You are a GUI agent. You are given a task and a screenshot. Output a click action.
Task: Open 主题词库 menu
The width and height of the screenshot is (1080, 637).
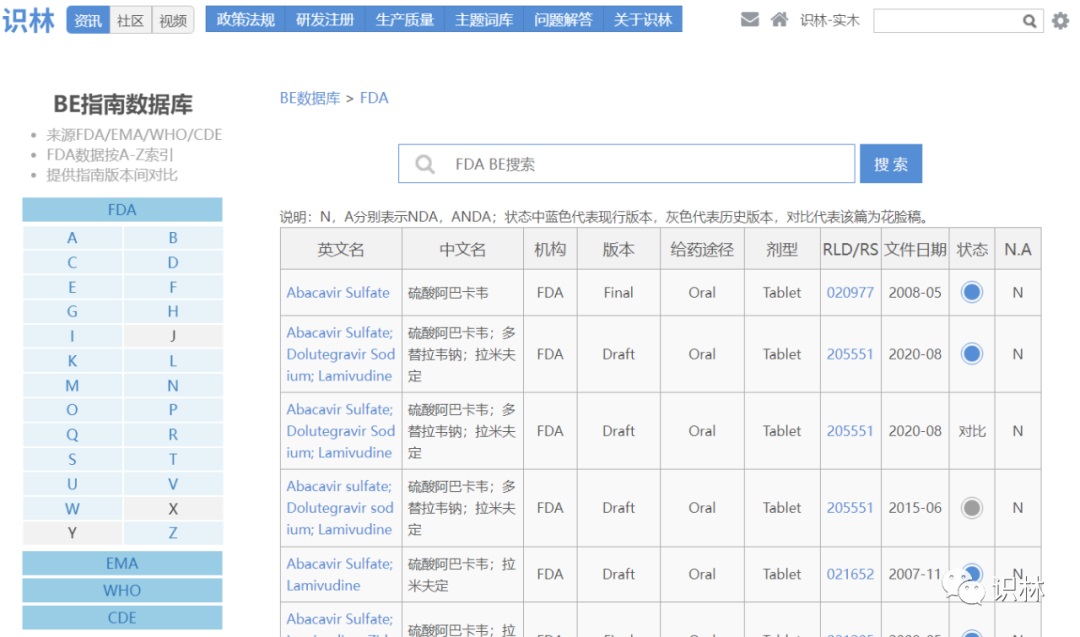coord(484,19)
